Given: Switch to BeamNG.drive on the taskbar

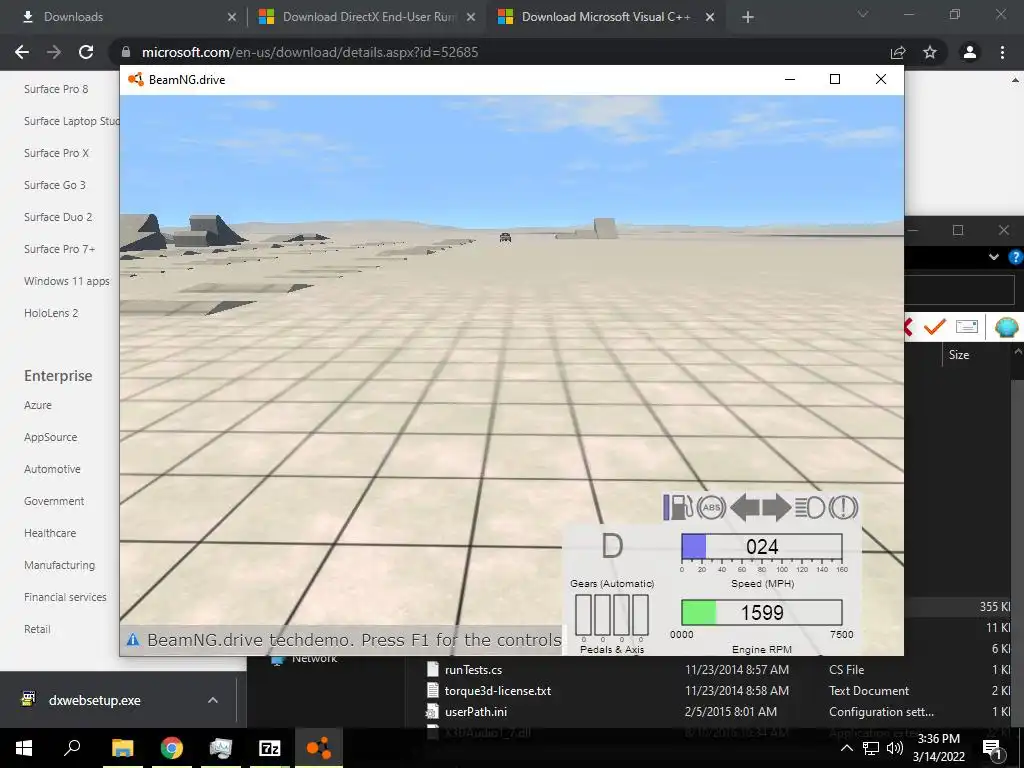Looking at the screenshot, I should click(x=319, y=748).
